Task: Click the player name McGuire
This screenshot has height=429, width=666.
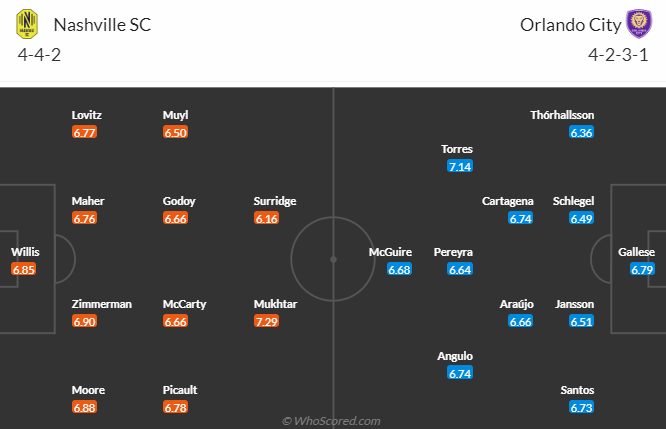Action: [390, 252]
